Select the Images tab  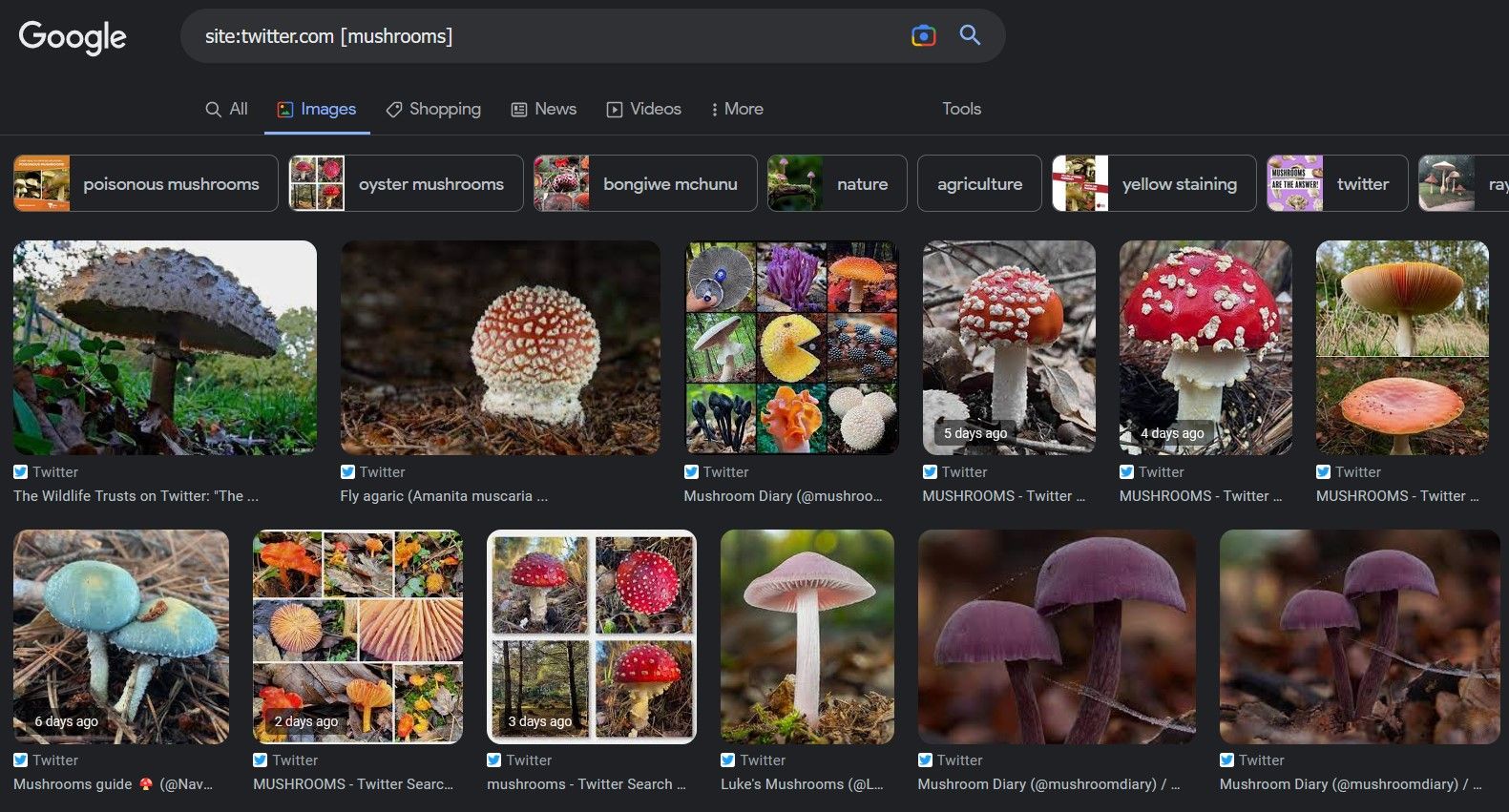[317, 109]
